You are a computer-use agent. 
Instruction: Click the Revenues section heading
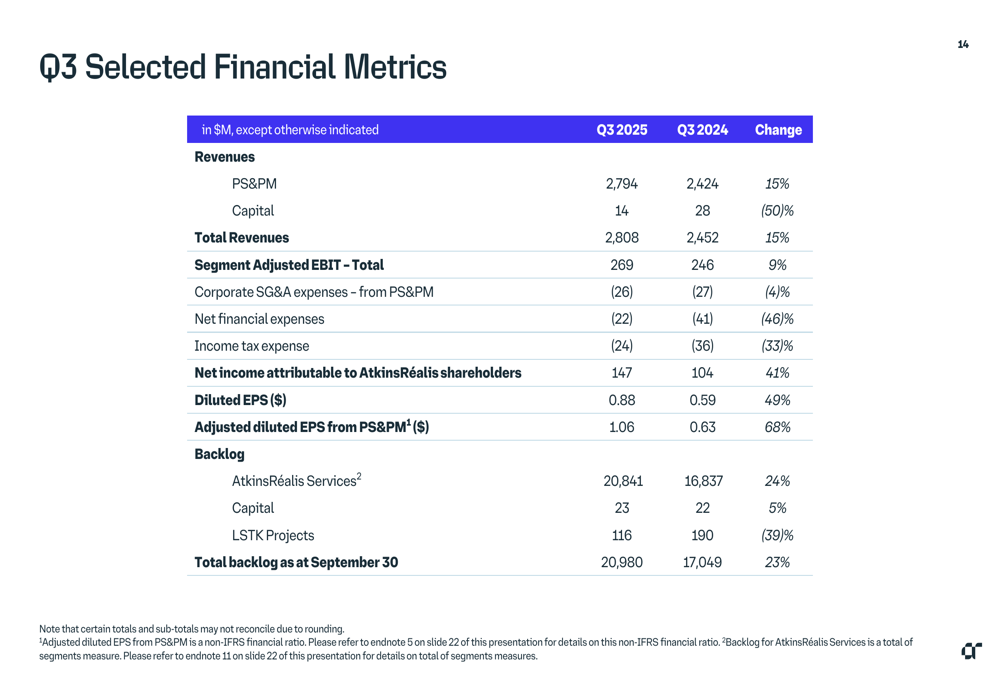224,157
